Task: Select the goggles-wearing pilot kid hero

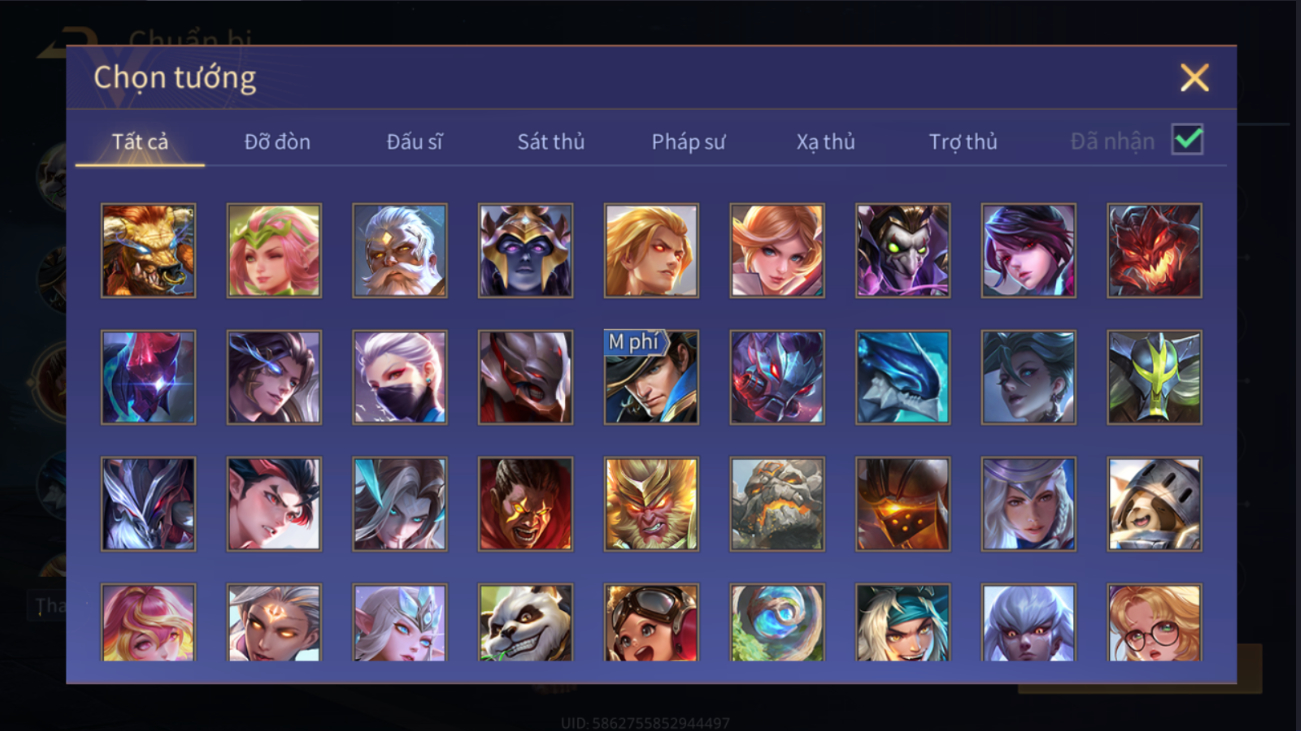Action: (651, 623)
